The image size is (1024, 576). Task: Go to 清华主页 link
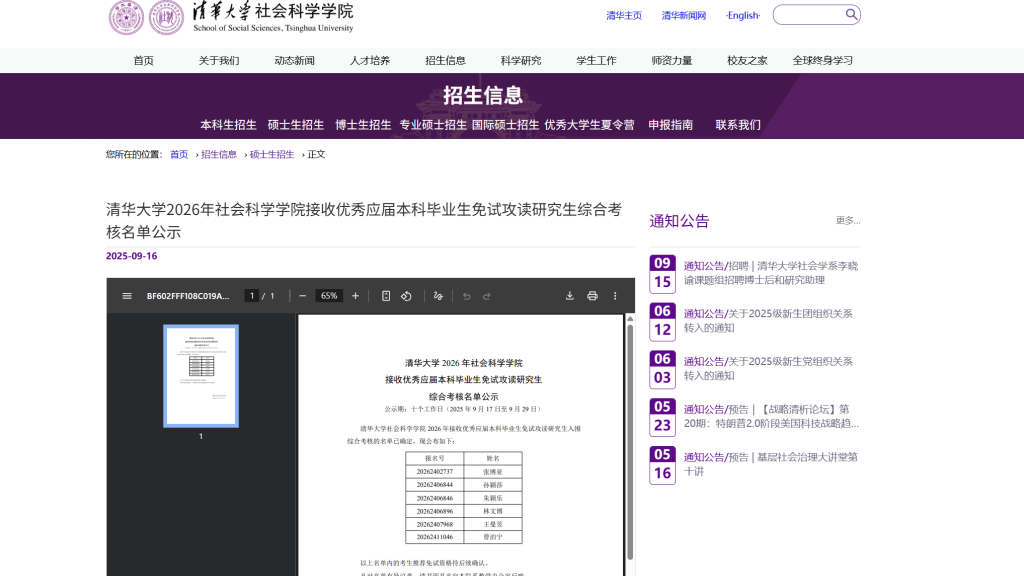point(624,15)
